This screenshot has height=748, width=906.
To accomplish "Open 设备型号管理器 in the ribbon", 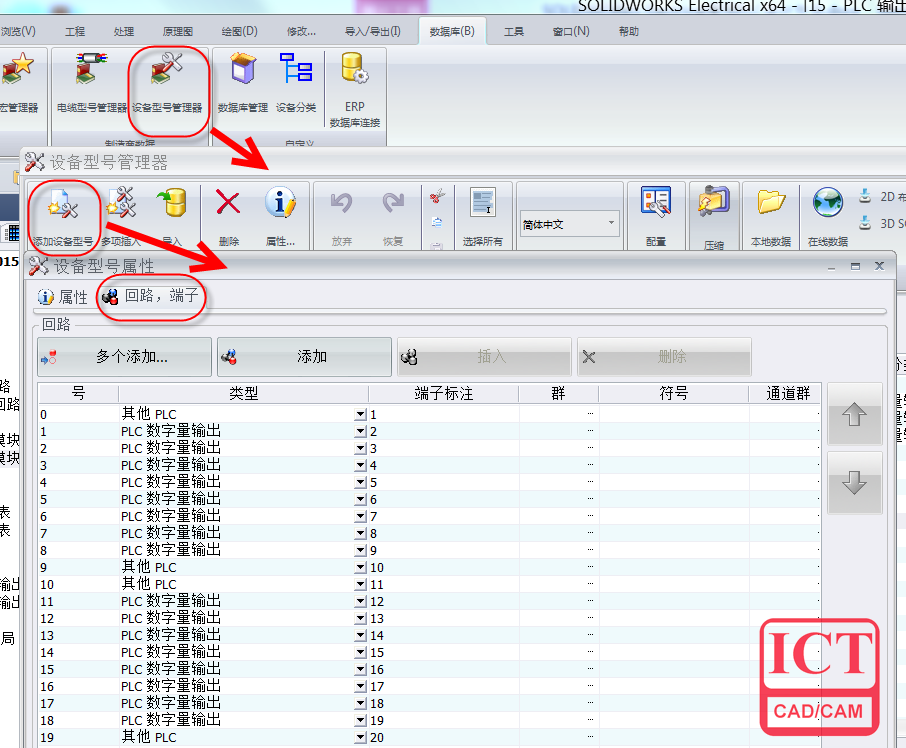I will coord(167,84).
